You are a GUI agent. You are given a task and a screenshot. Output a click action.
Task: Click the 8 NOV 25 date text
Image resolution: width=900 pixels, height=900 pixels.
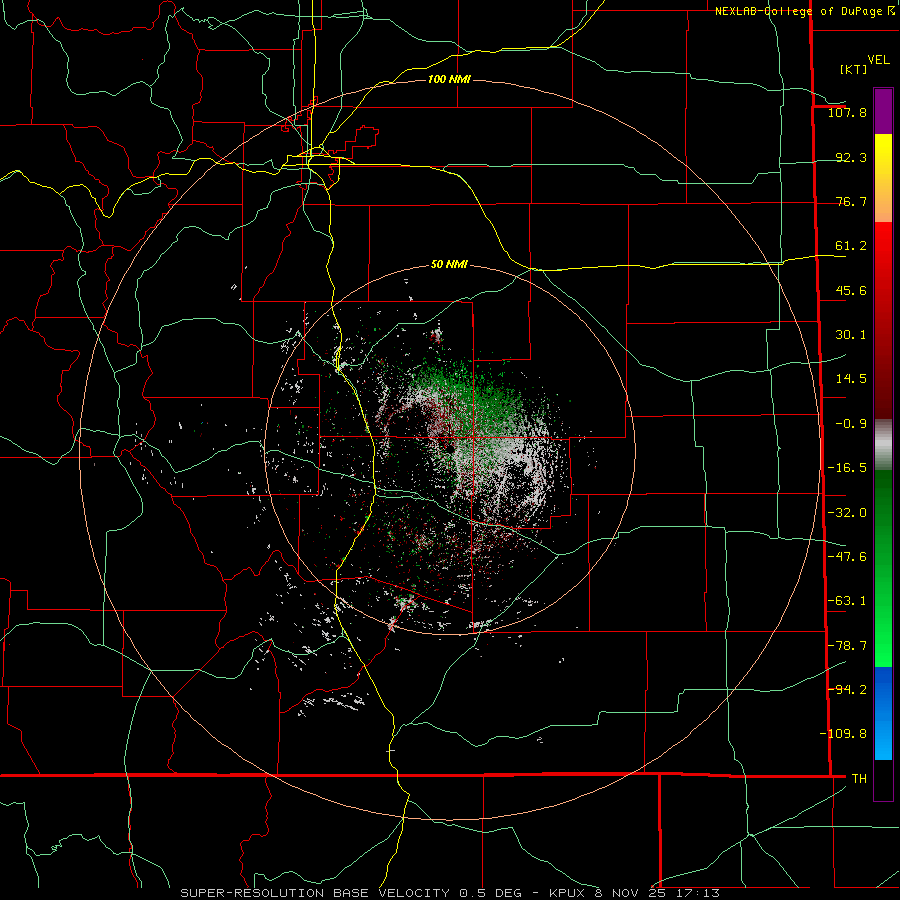pyautogui.click(x=632, y=893)
